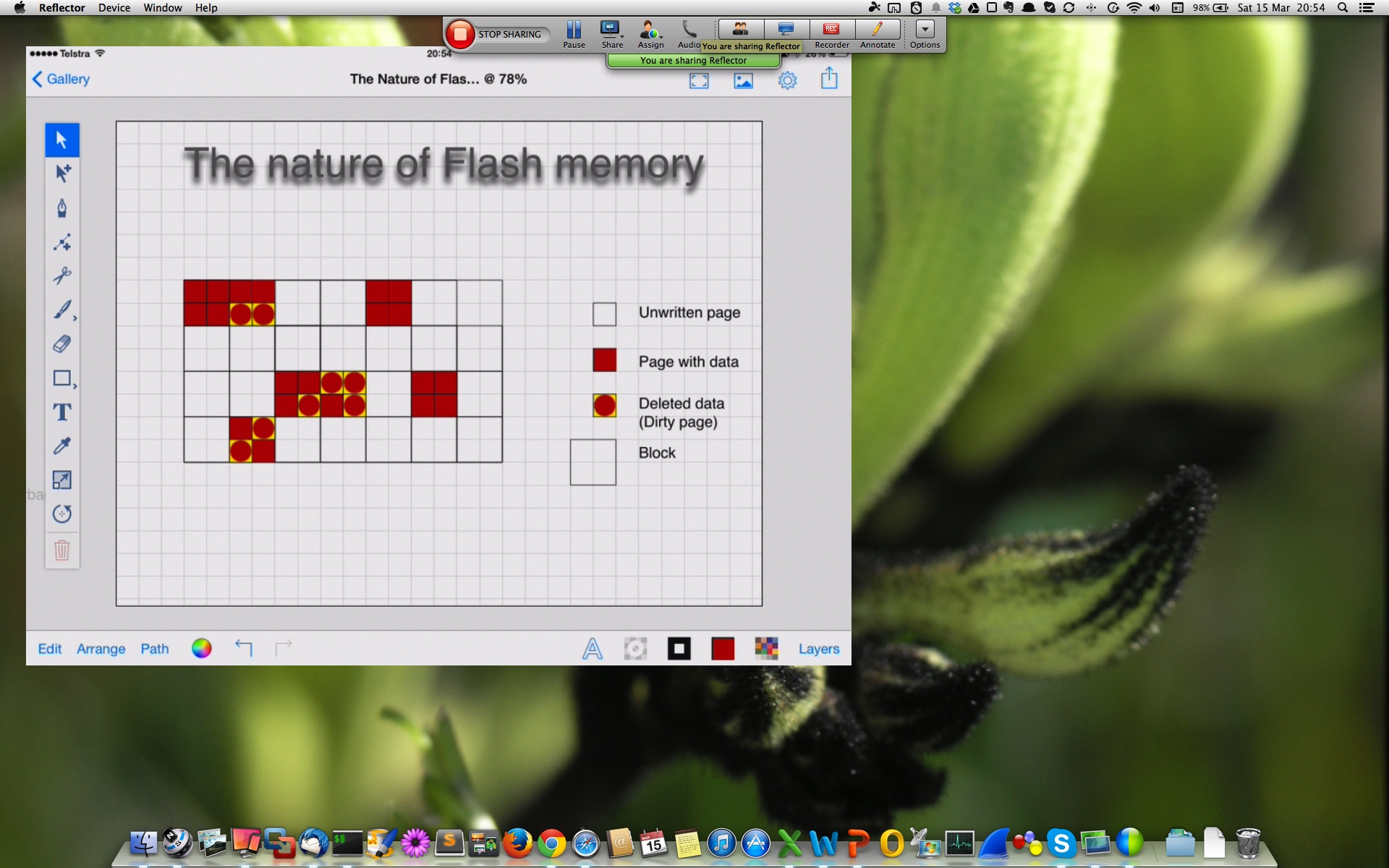The image size is (1389, 868).
Task: Select the Pen tool in left toolbar
Action: pos(61,208)
